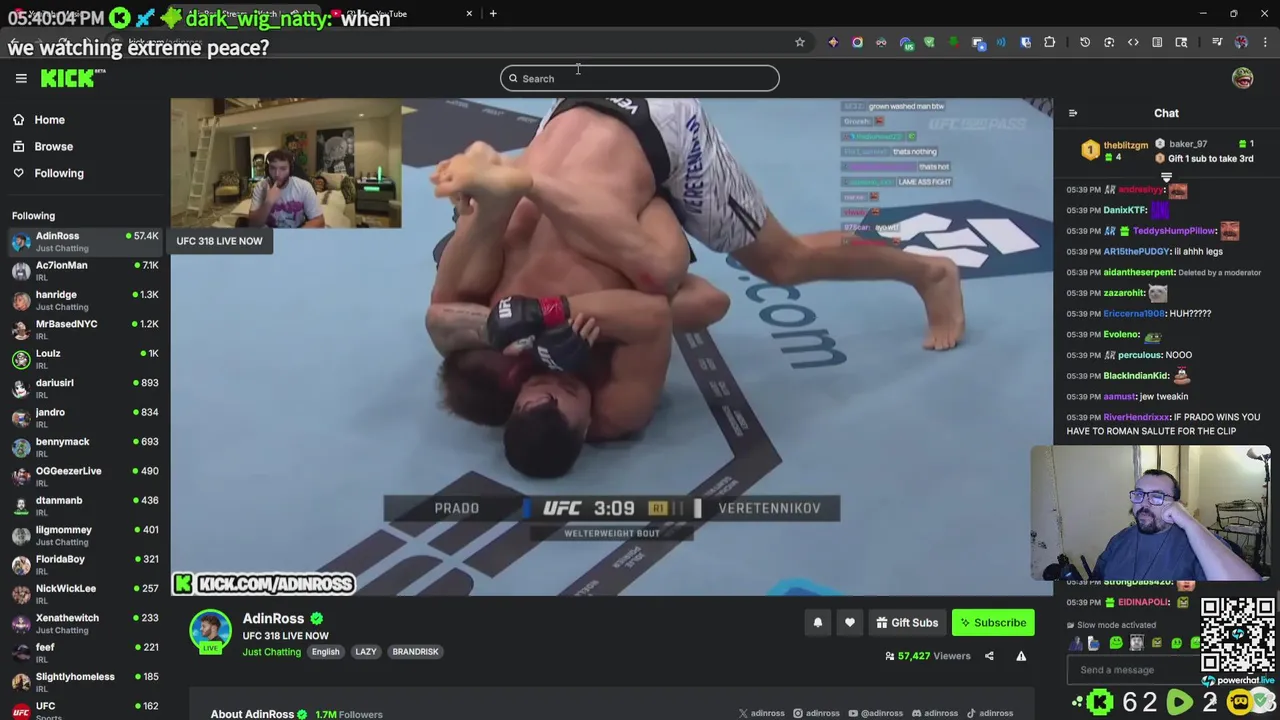
Task: Click theblitzgm on gift leaderboard
Action: [x=1126, y=145]
